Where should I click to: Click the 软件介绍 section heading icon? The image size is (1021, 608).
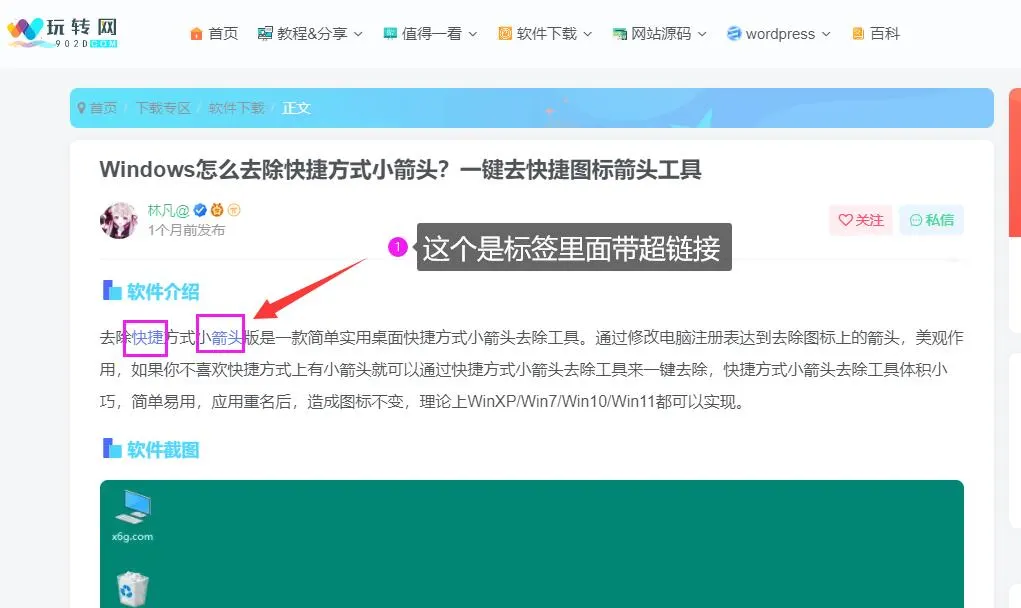tap(112, 290)
